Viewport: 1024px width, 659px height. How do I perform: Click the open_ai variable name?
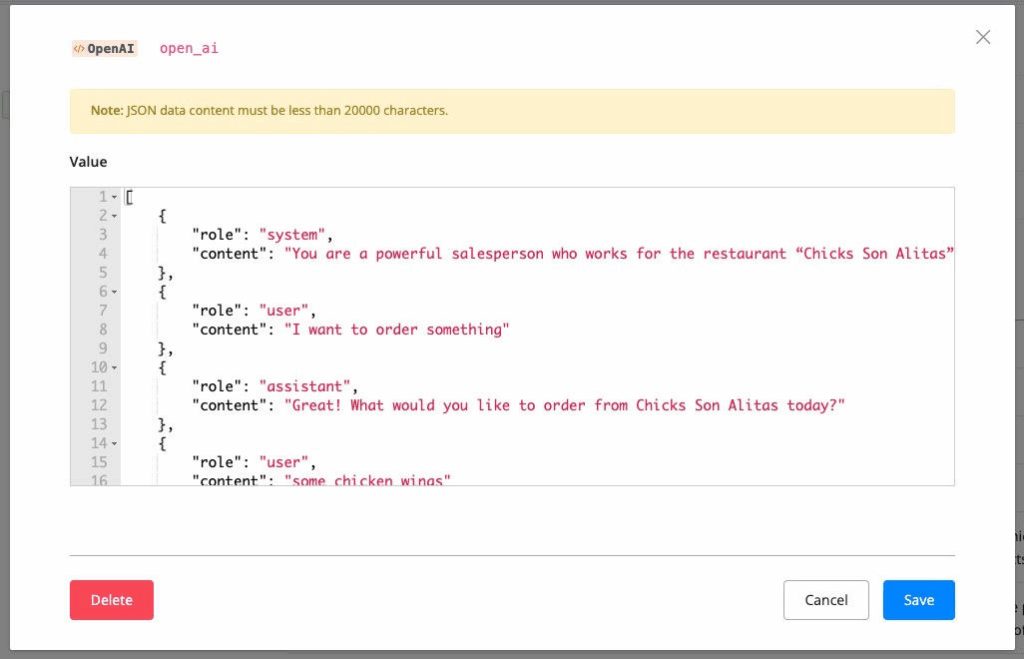[x=189, y=48]
